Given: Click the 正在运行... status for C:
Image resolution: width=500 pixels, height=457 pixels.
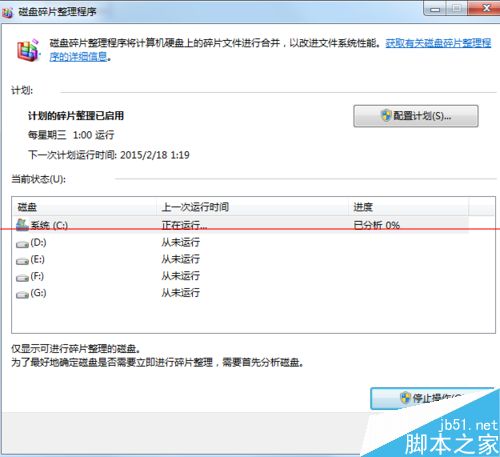Looking at the screenshot, I should click(184, 225).
